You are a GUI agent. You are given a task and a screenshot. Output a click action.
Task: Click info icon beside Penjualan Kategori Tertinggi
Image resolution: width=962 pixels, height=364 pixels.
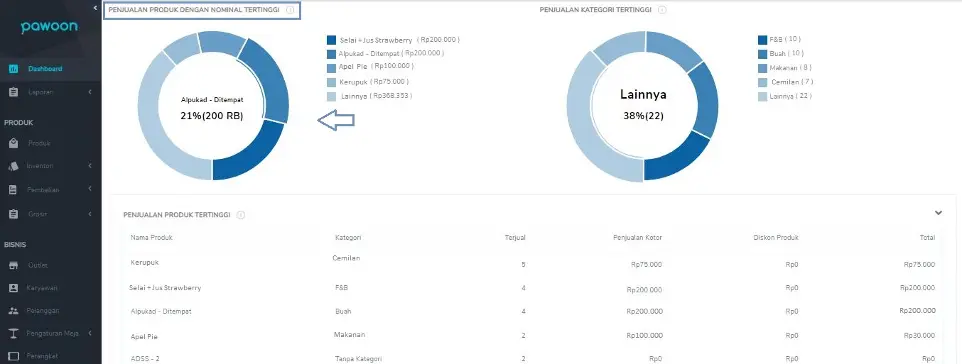click(662, 10)
